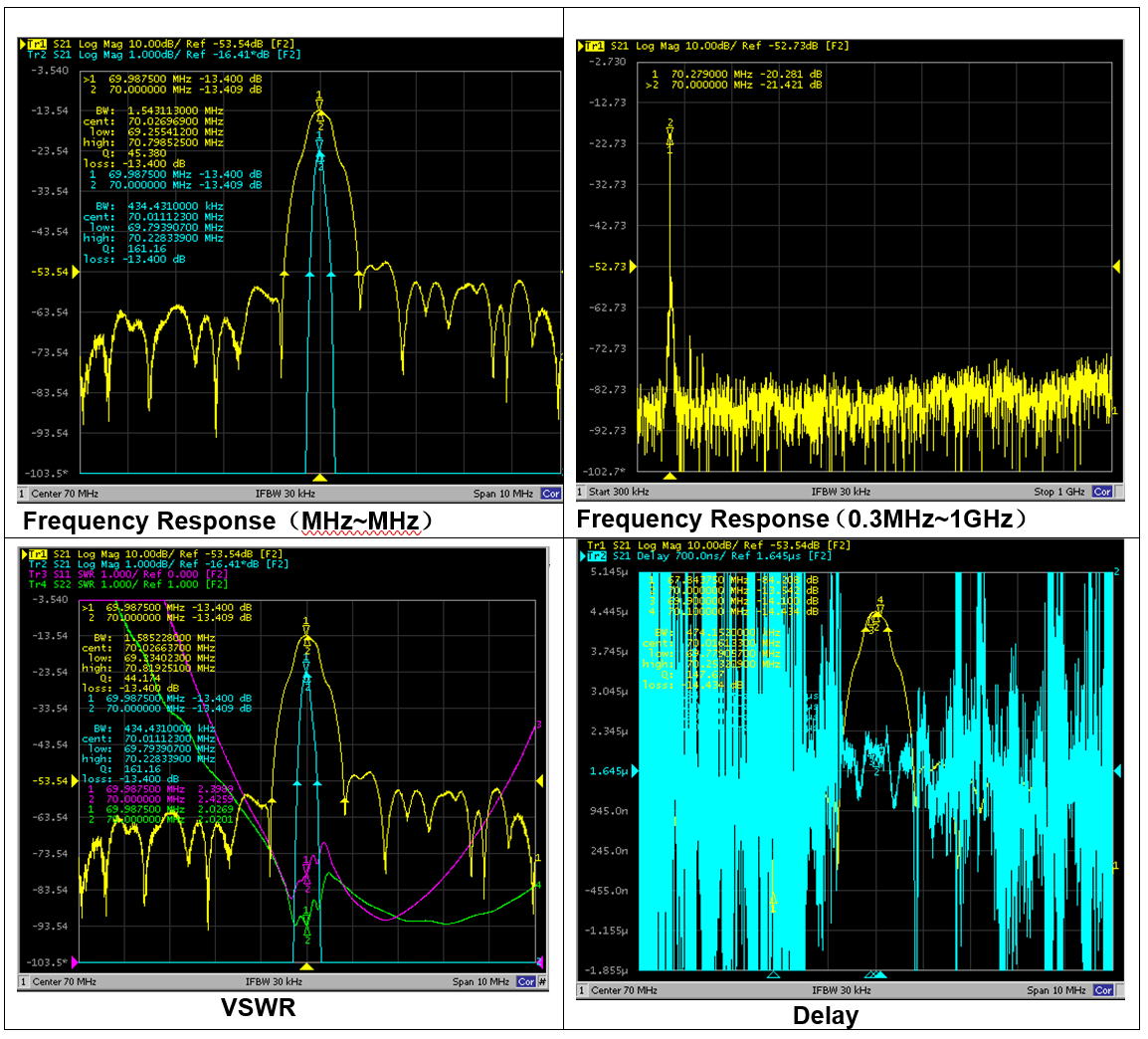Viewport: 1148px width, 1039px height.
Task: Click the cyan reference arrow at 1.645µ
Action: 635,771
